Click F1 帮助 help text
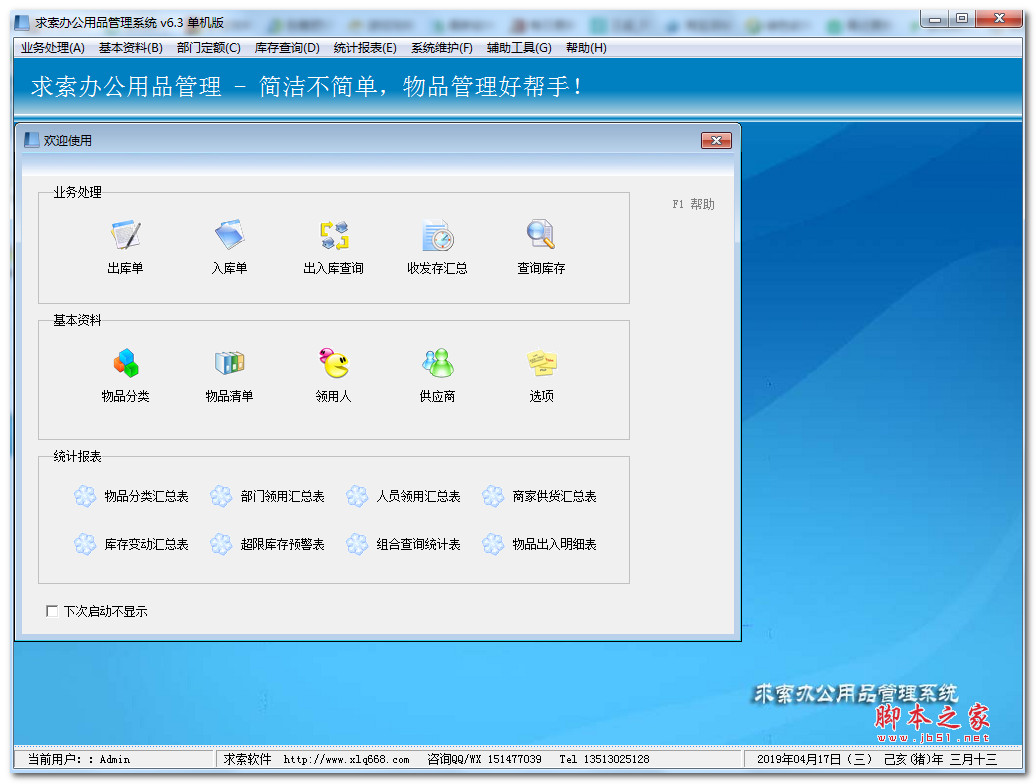 click(x=693, y=204)
